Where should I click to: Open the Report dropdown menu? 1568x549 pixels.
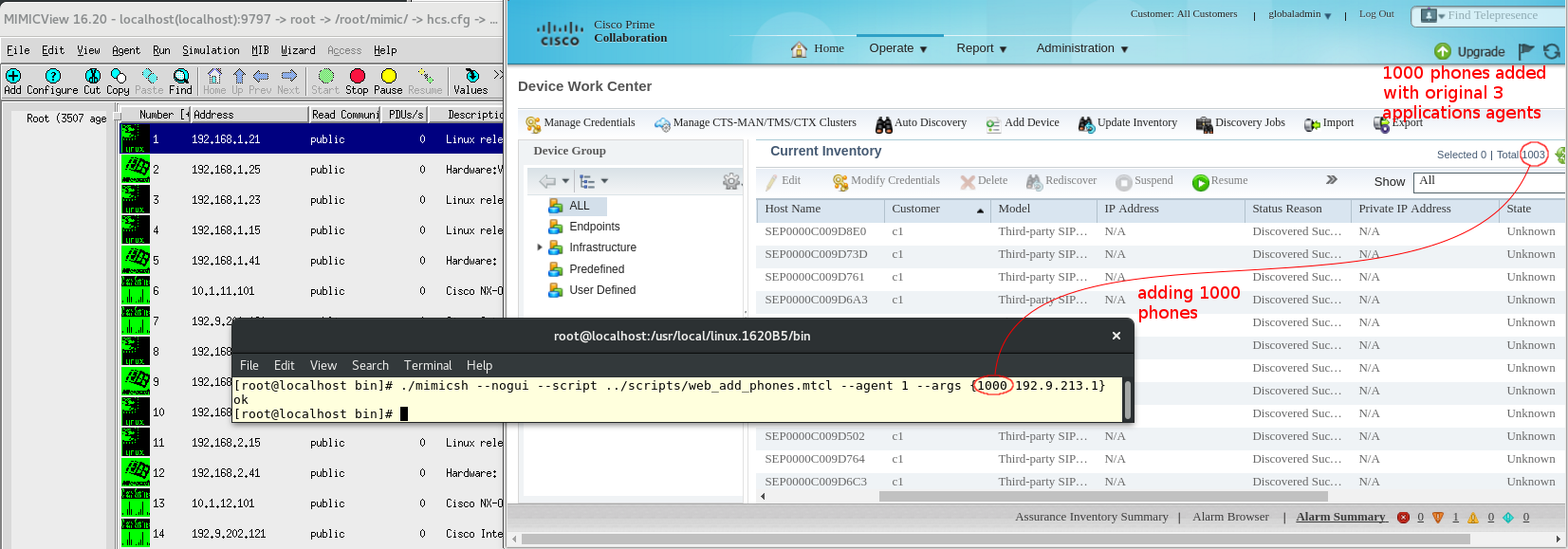click(x=982, y=48)
